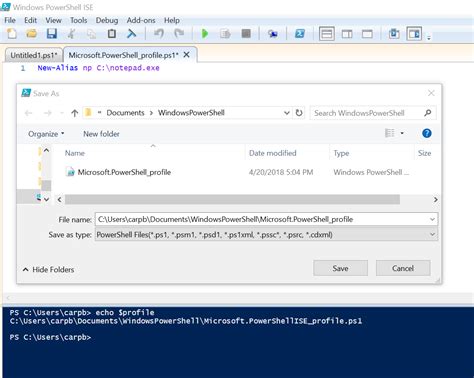
Task: Click the New remote PowerShell tab icon
Action: point(273,34)
